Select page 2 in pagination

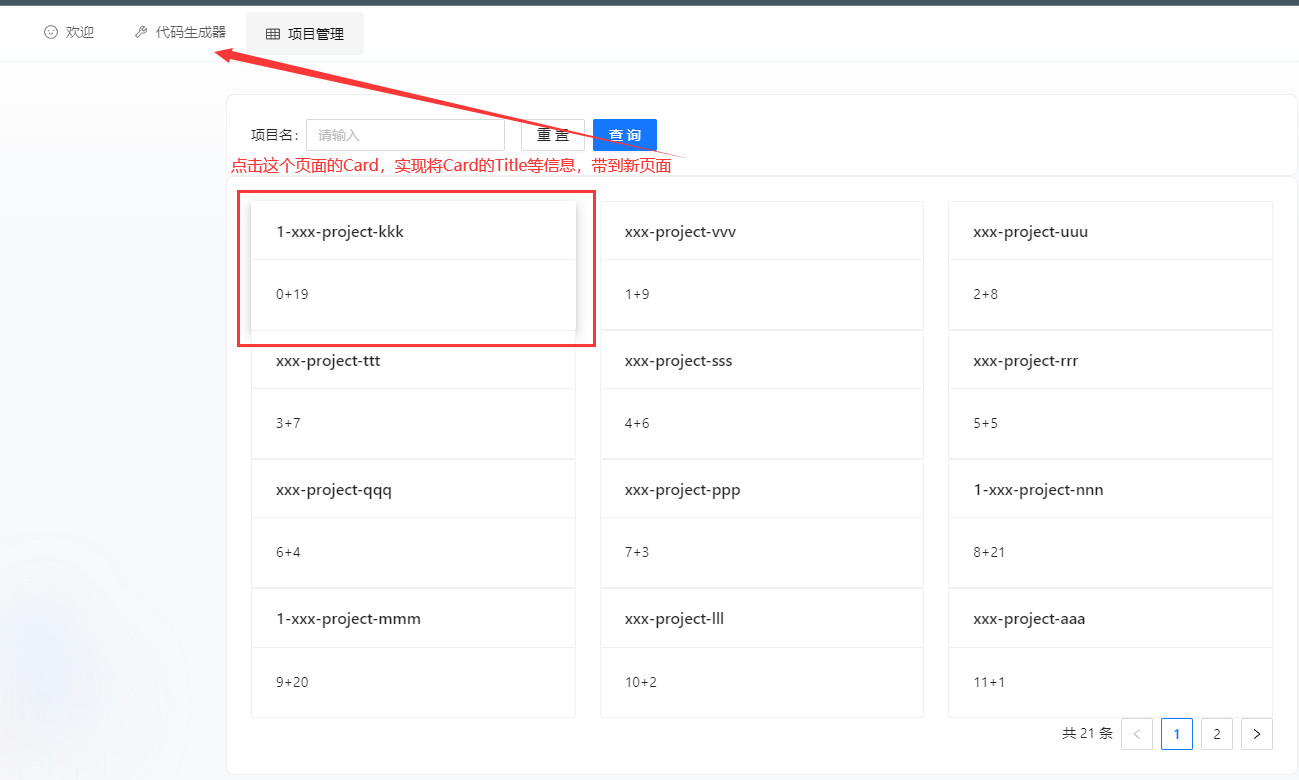tap(1217, 734)
